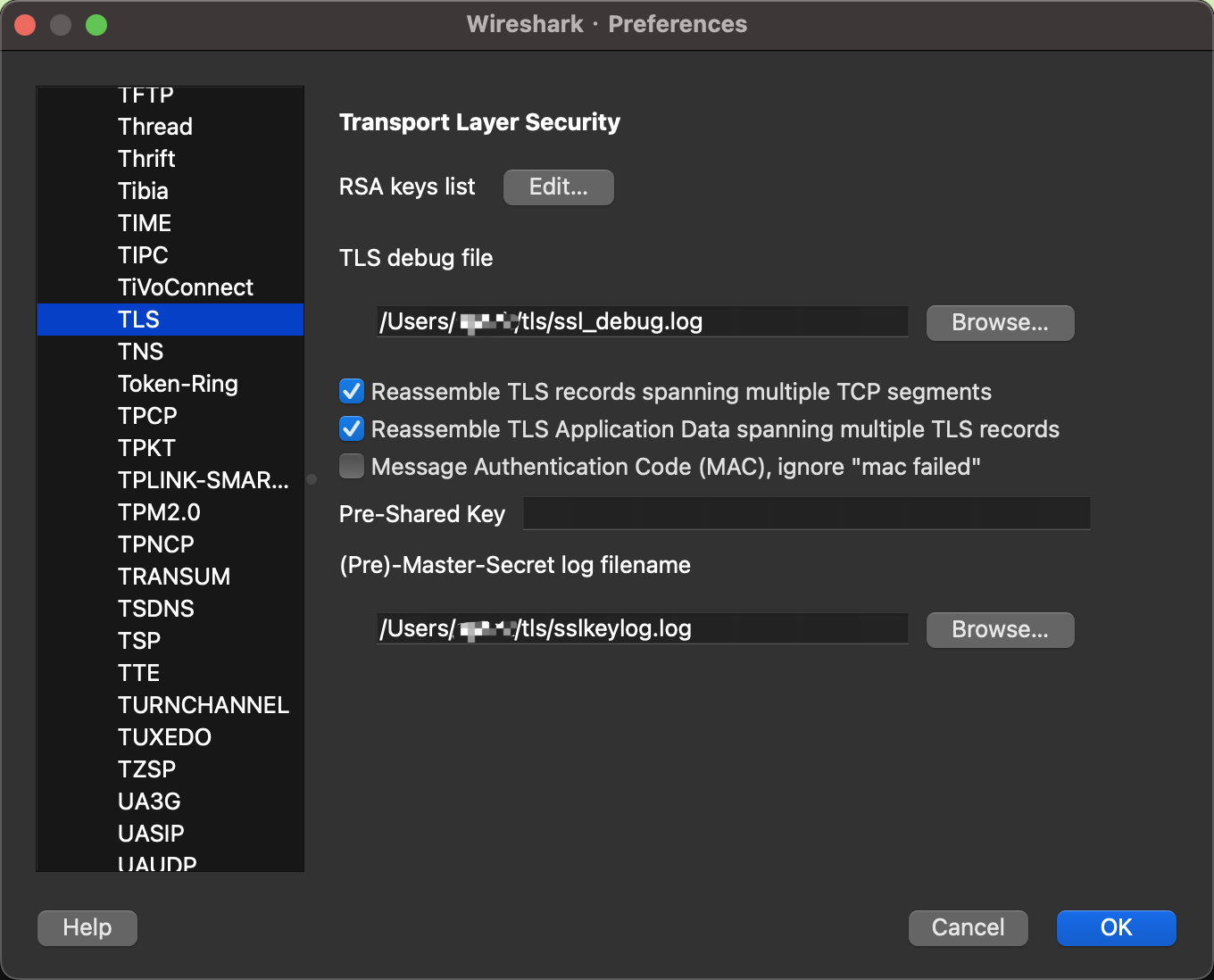1214x980 pixels.
Task: Select Tibia in protocol list
Action: pos(170,191)
